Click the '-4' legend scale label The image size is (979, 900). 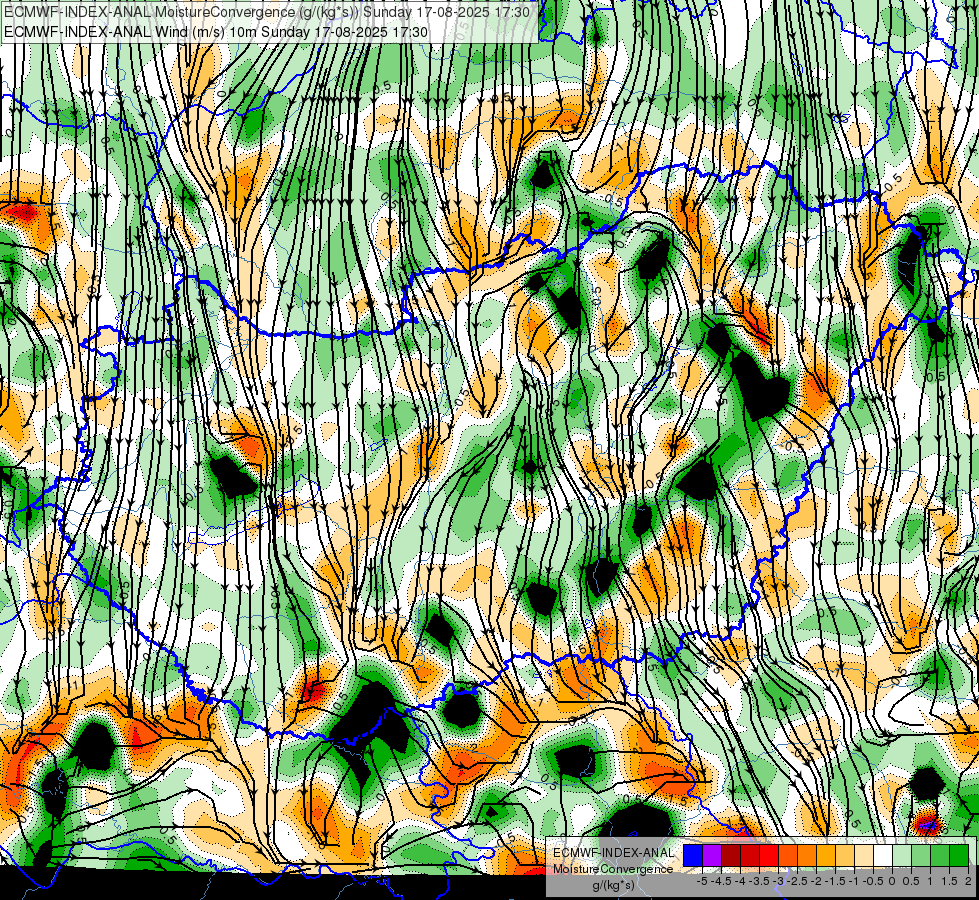coord(741,881)
